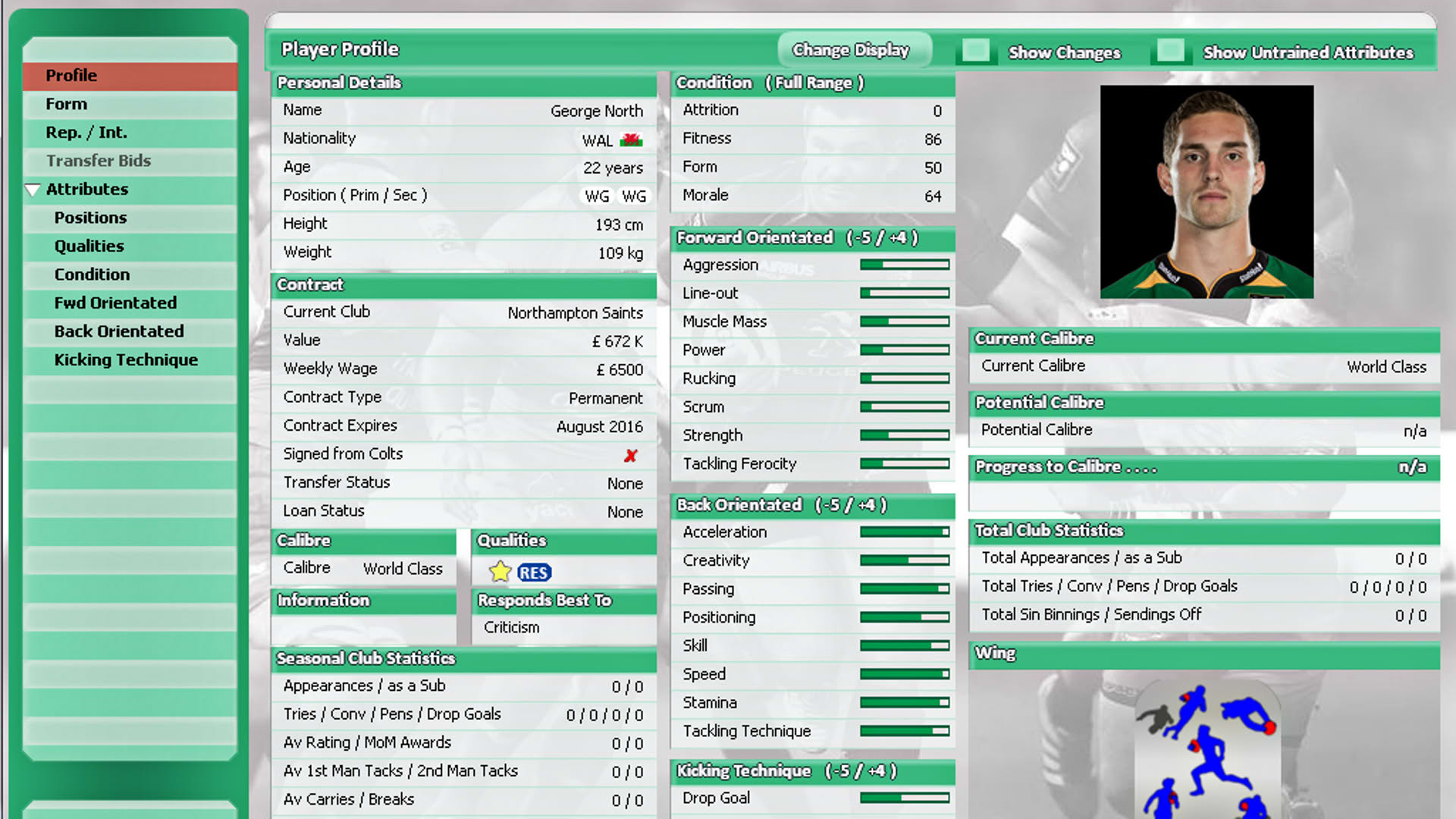Image resolution: width=1456 pixels, height=819 pixels.
Task: Click the Total Appearances / as a Sub row
Action: coord(1204,558)
